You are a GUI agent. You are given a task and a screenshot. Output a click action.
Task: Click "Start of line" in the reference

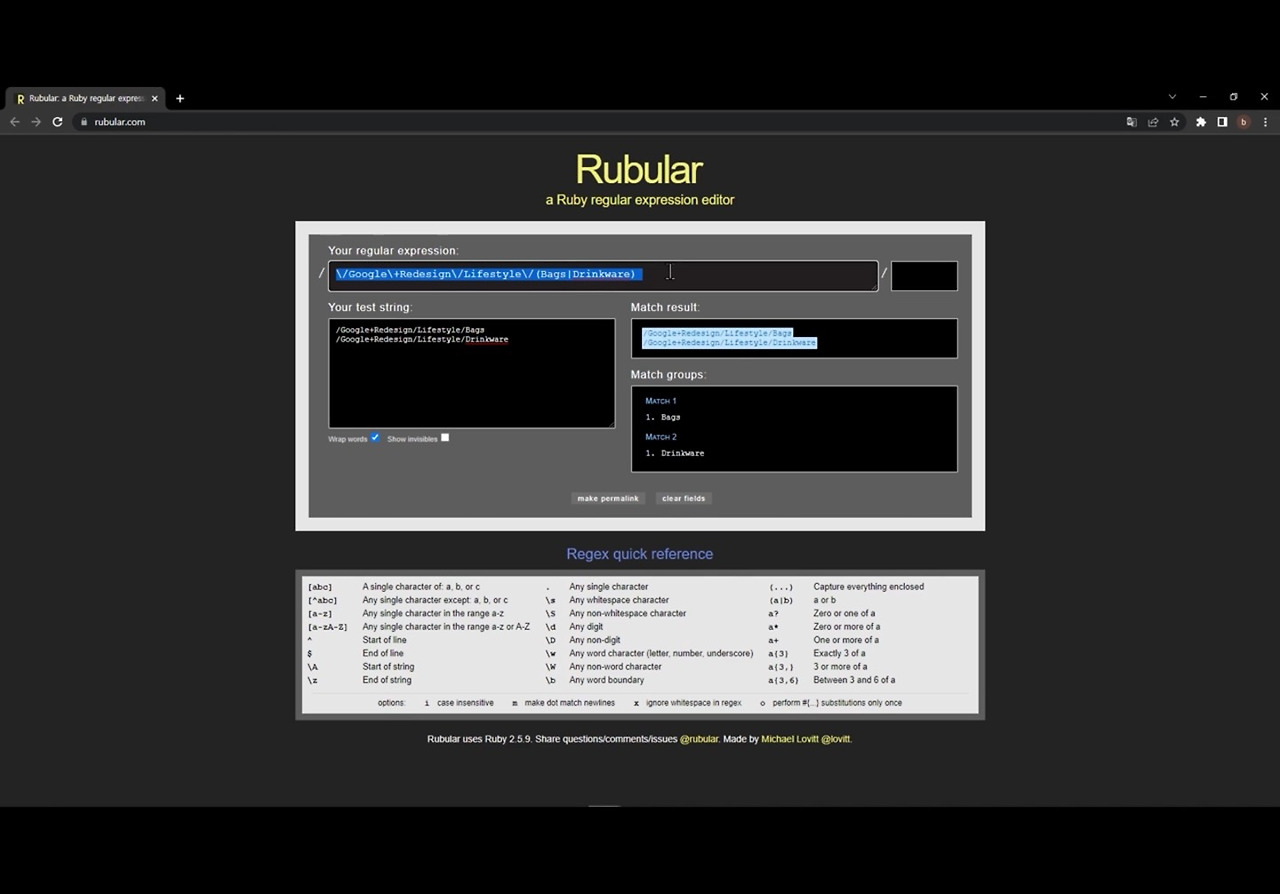click(384, 640)
